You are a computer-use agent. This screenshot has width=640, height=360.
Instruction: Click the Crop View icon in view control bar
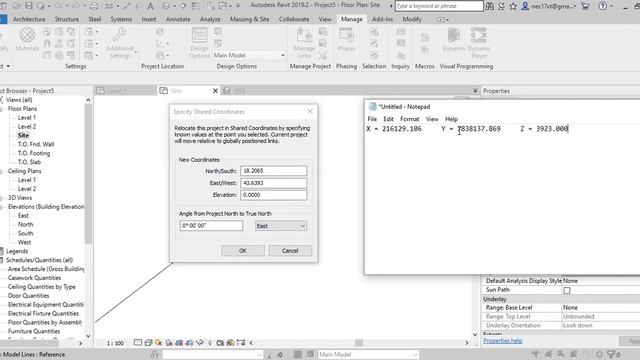(179, 343)
